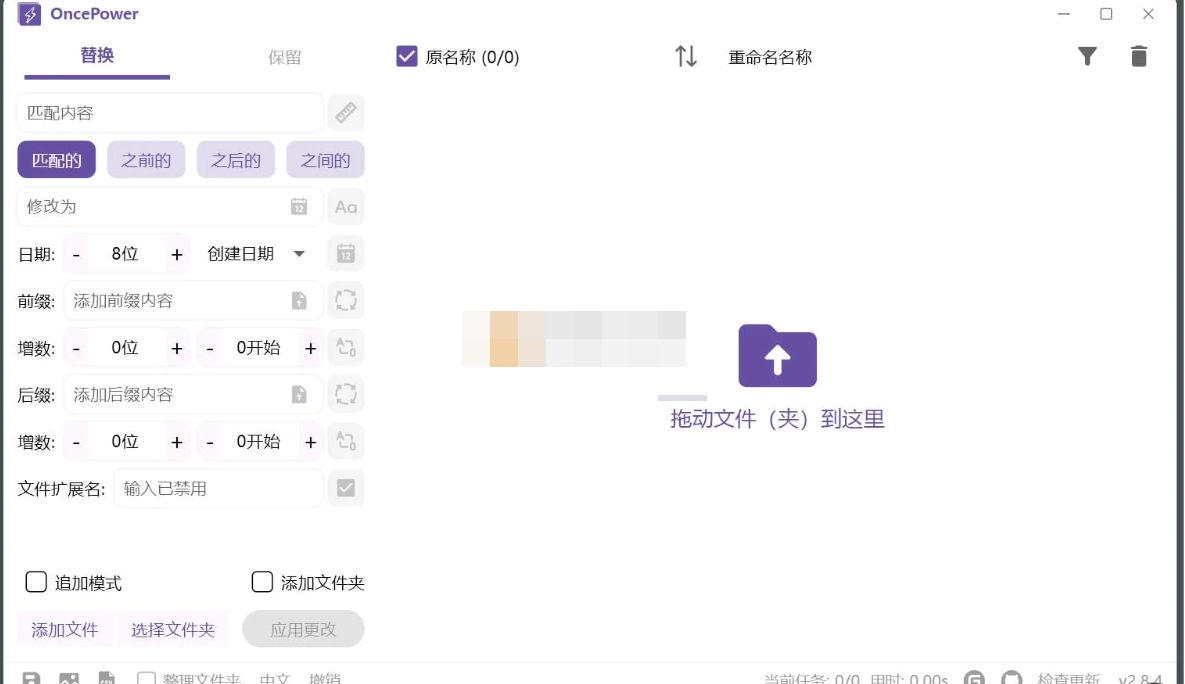Open the filter icon in the top bar
Screen dimensions: 1185x684
click(x=1087, y=57)
